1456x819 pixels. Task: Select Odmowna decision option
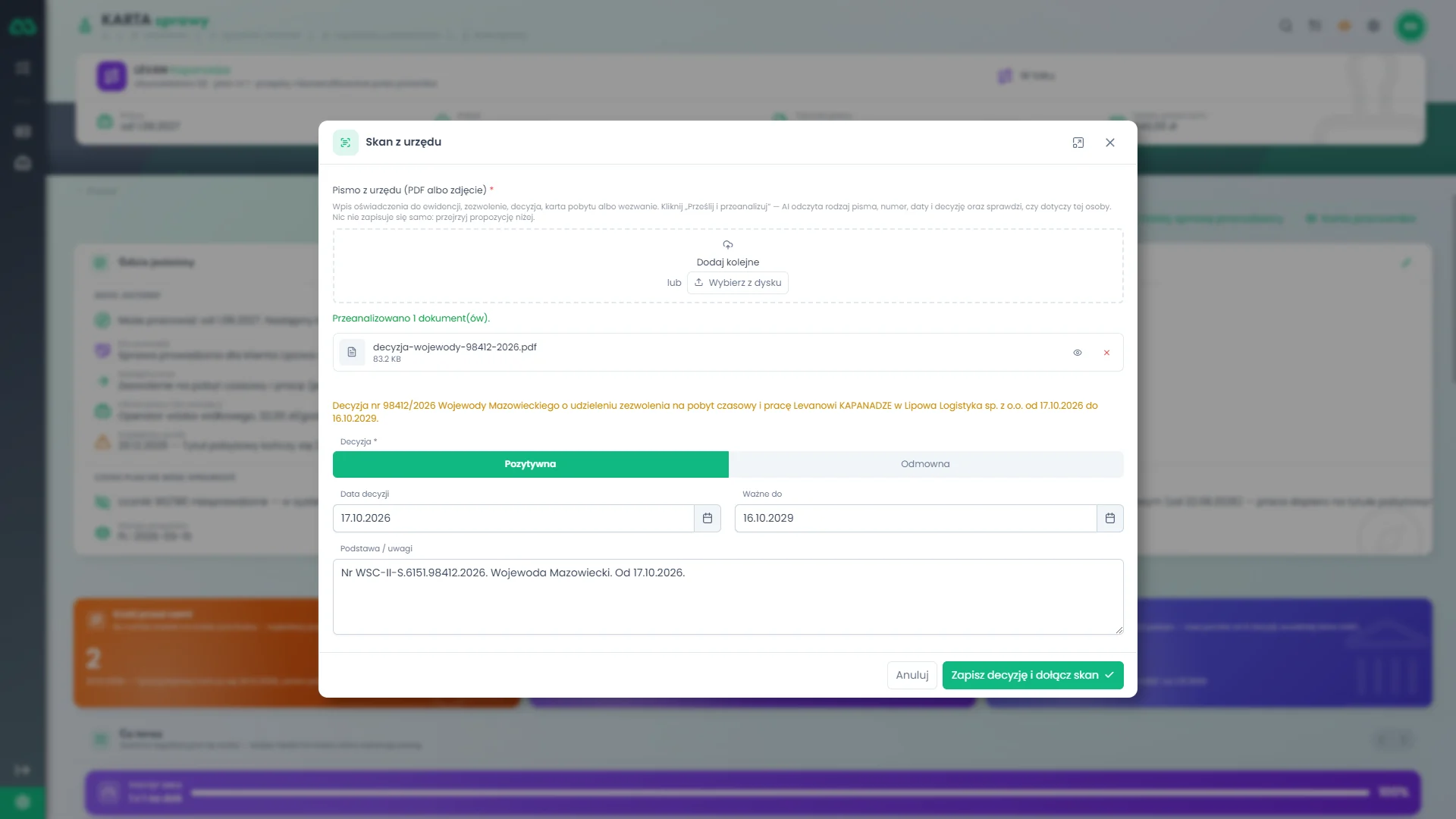[x=925, y=464]
